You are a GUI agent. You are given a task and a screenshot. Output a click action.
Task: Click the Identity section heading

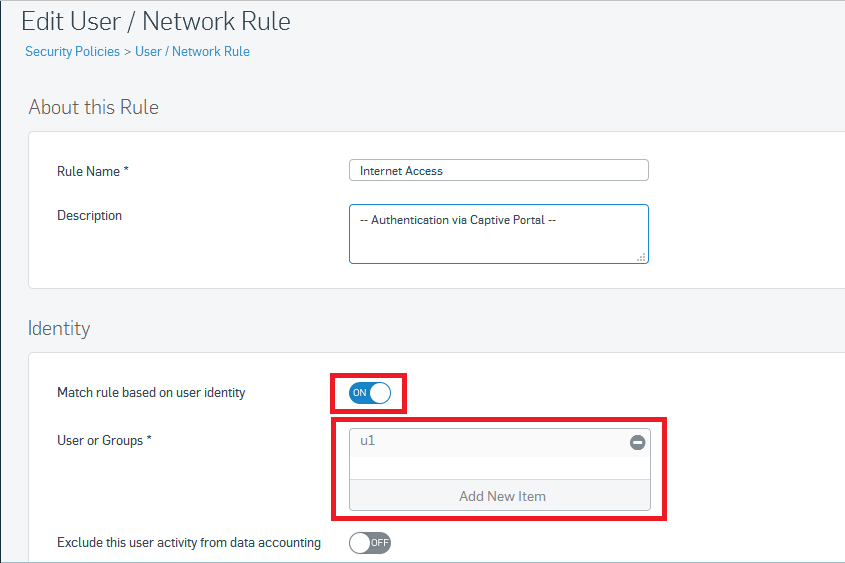[59, 328]
